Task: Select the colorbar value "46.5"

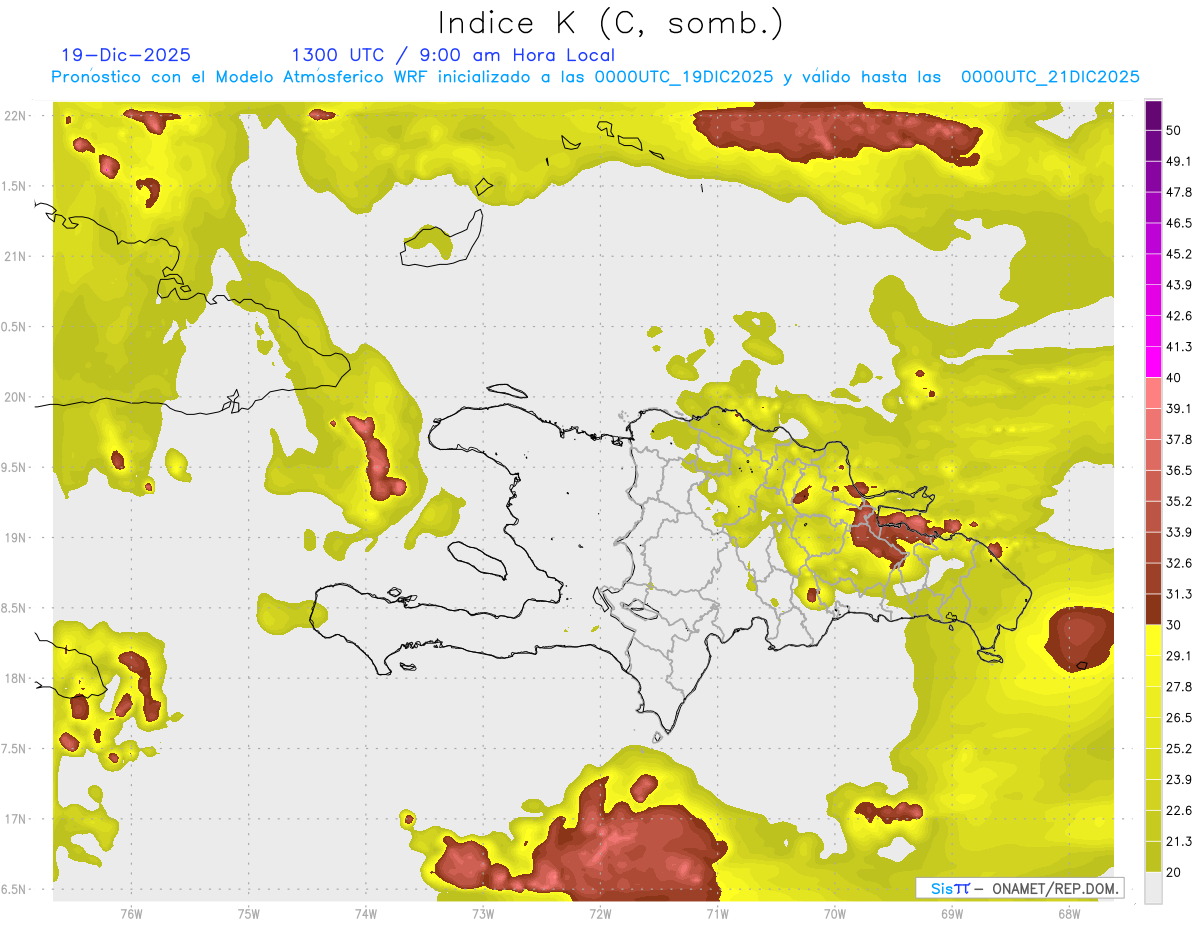Action: (1179, 223)
